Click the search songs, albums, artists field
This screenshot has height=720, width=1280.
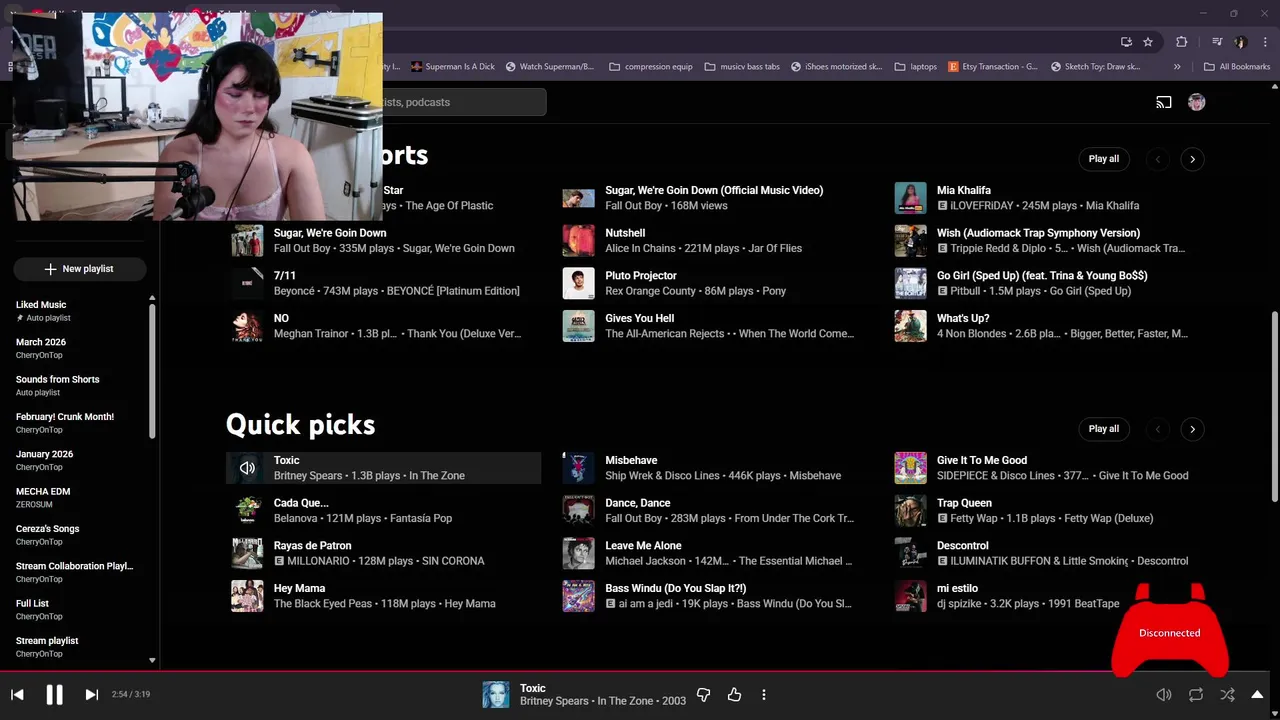pos(464,102)
